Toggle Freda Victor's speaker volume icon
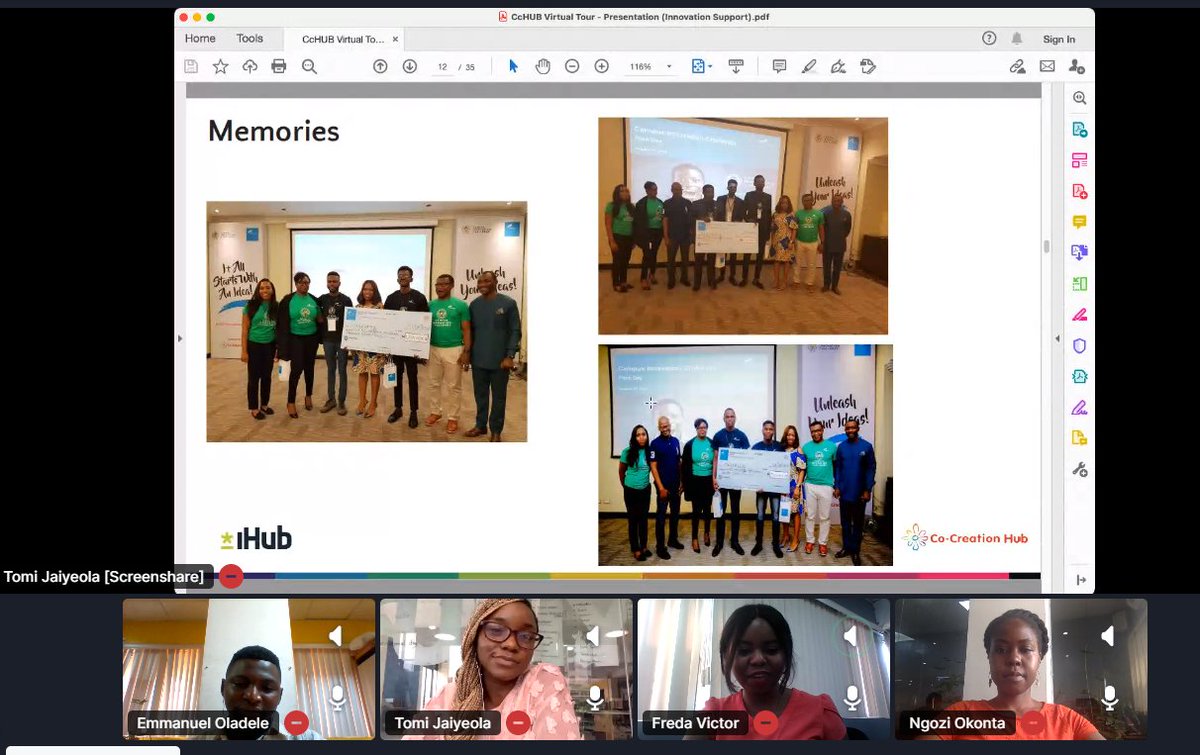 tap(851, 636)
